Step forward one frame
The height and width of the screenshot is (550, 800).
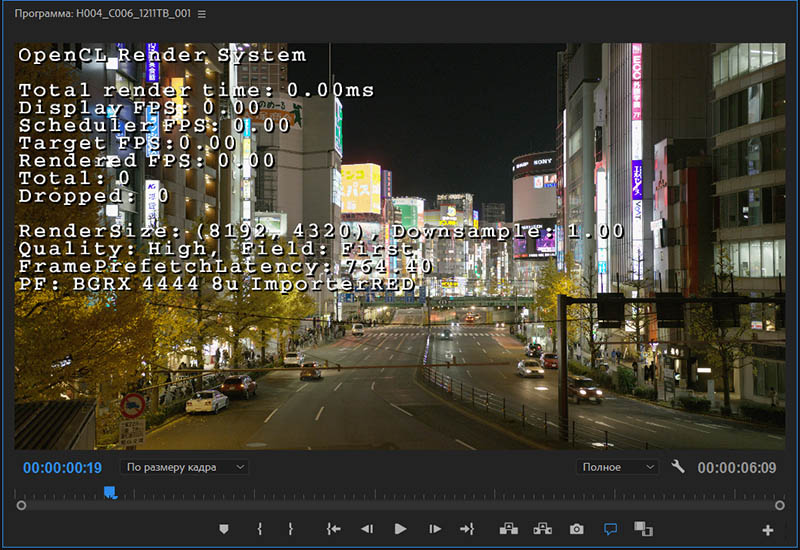click(435, 529)
